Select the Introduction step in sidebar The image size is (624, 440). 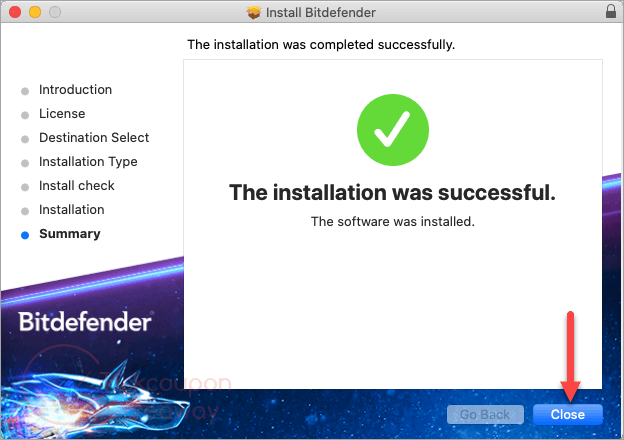pos(75,90)
